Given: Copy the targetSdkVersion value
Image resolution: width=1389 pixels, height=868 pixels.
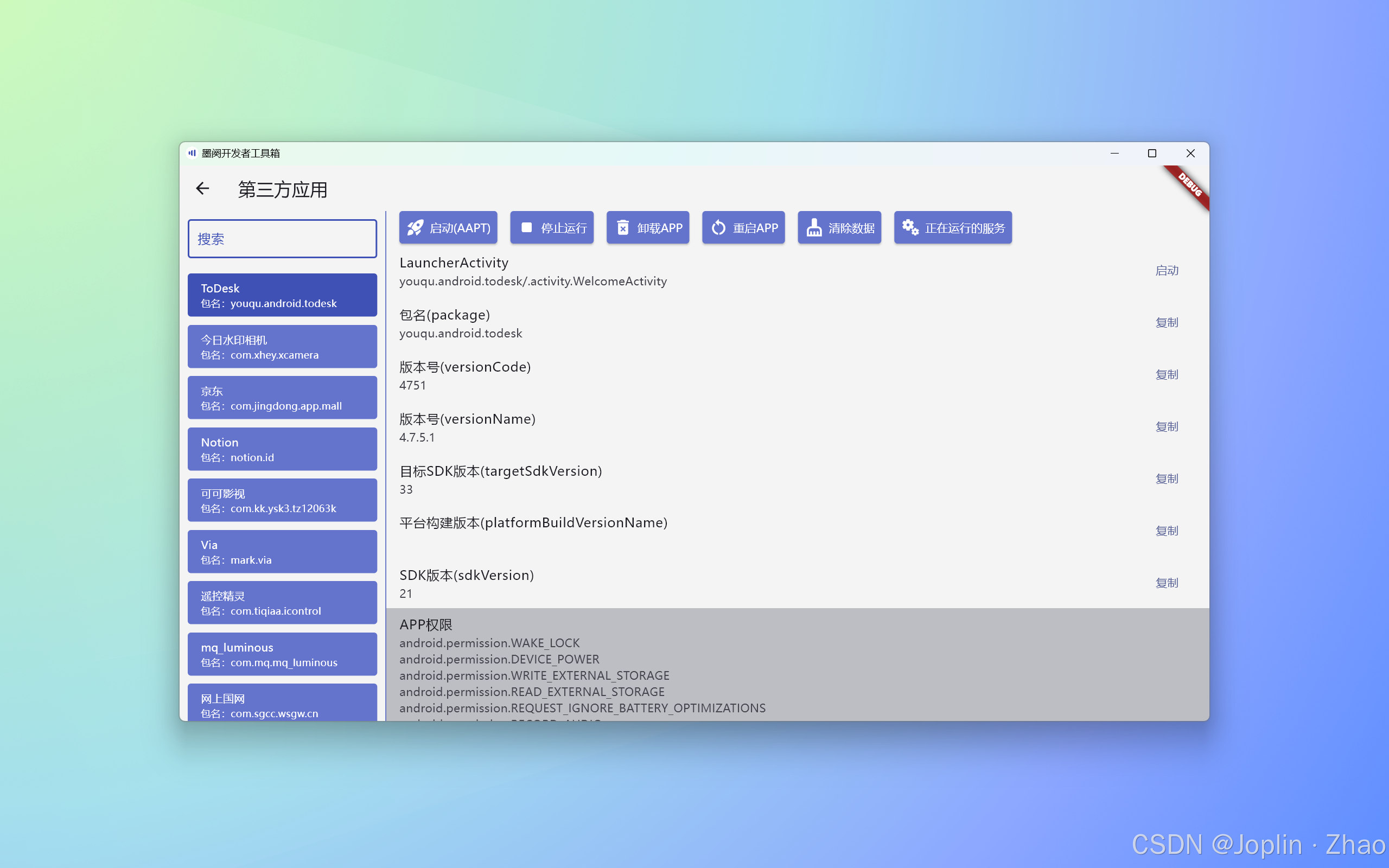Looking at the screenshot, I should click(x=1167, y=479).
